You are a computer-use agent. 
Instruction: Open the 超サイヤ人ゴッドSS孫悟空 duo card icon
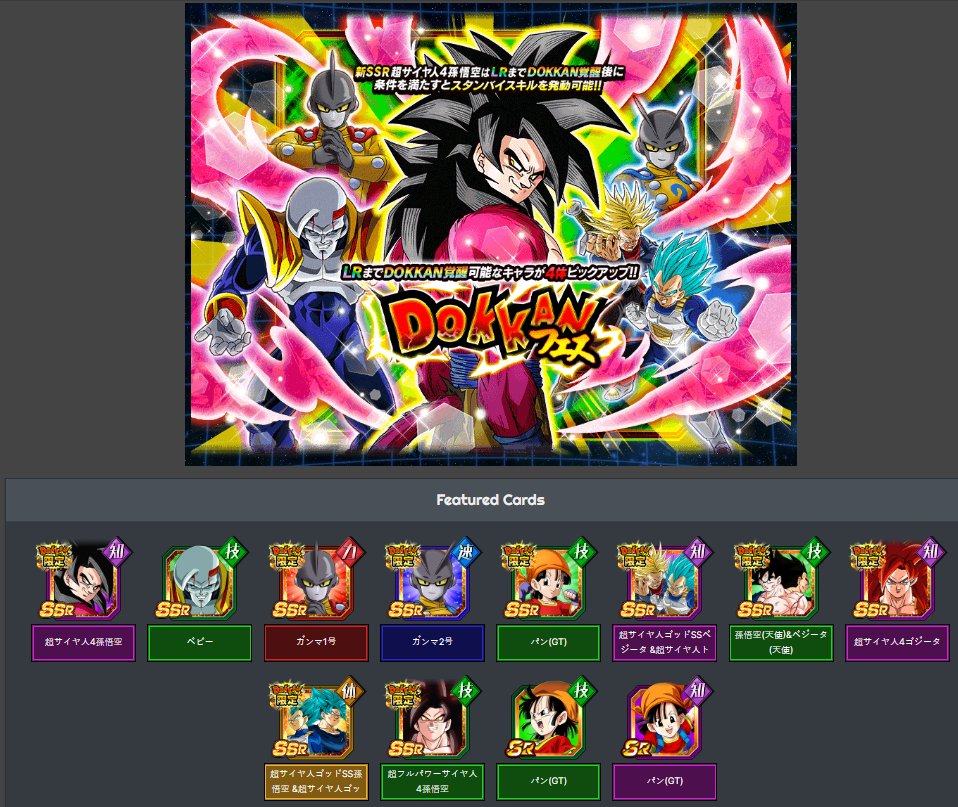316,719
